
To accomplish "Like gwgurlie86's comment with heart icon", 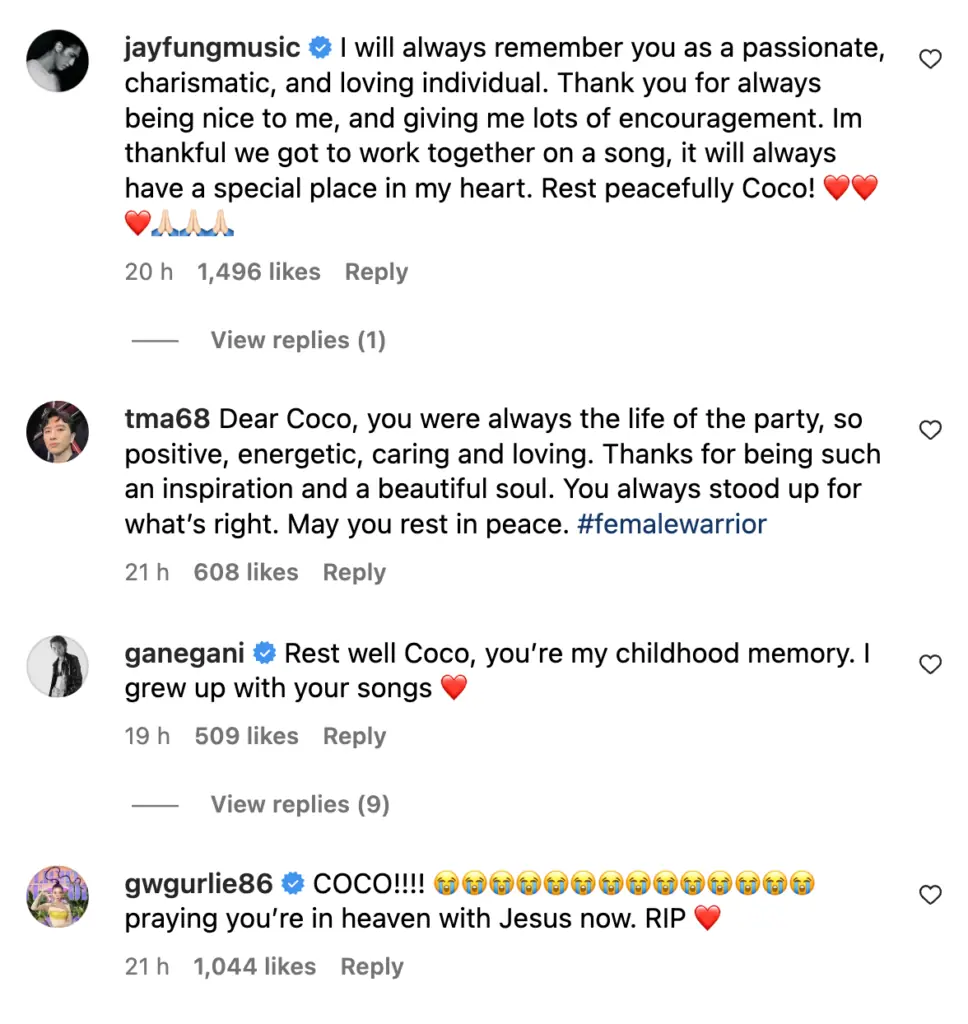I will pos(930,895).
